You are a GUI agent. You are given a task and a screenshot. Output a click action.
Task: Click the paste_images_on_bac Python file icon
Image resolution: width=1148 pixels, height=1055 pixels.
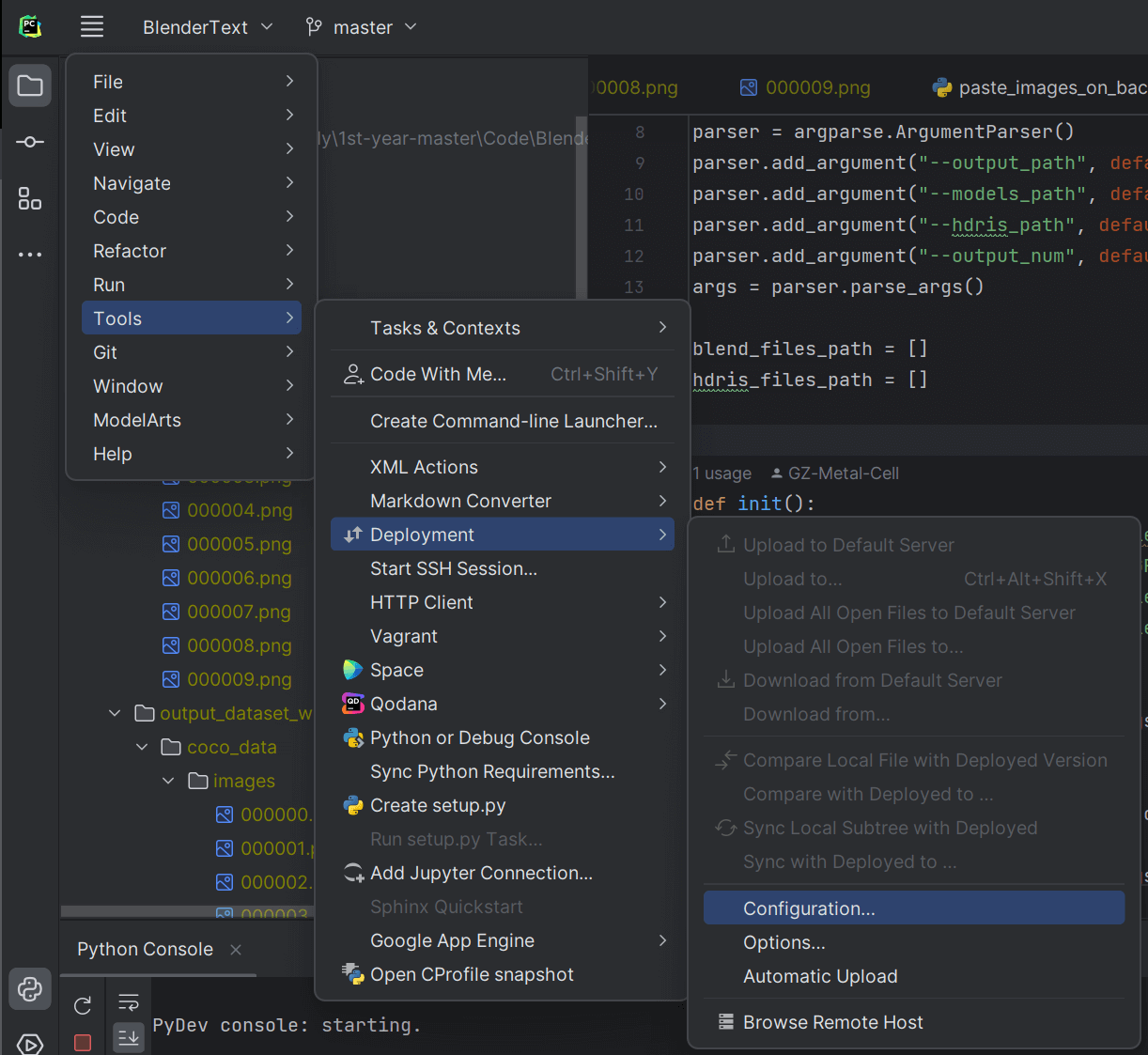point(942,87)
